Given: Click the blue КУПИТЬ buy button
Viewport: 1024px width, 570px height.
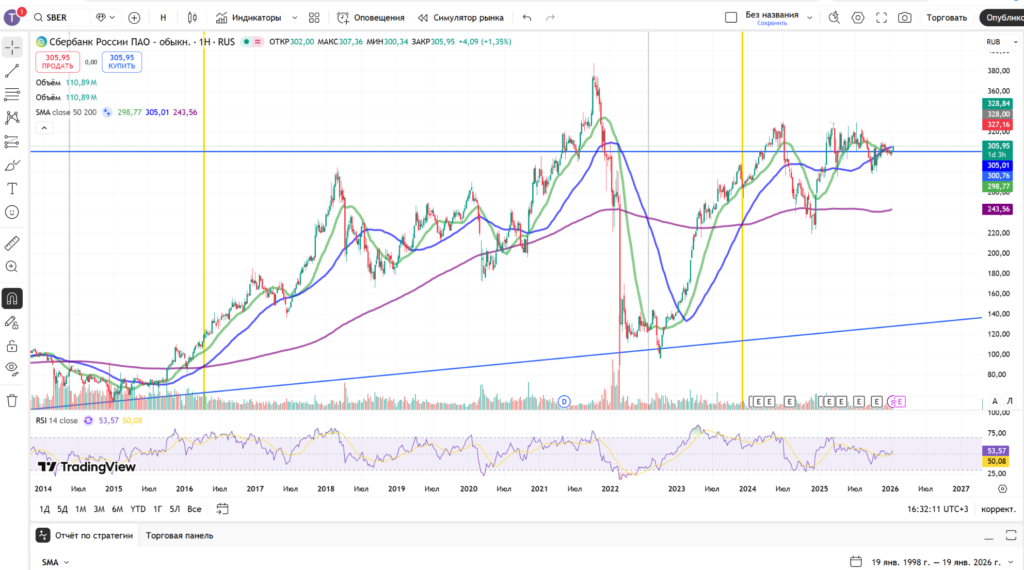Looking at the screenshot, I should pos(121,62).
